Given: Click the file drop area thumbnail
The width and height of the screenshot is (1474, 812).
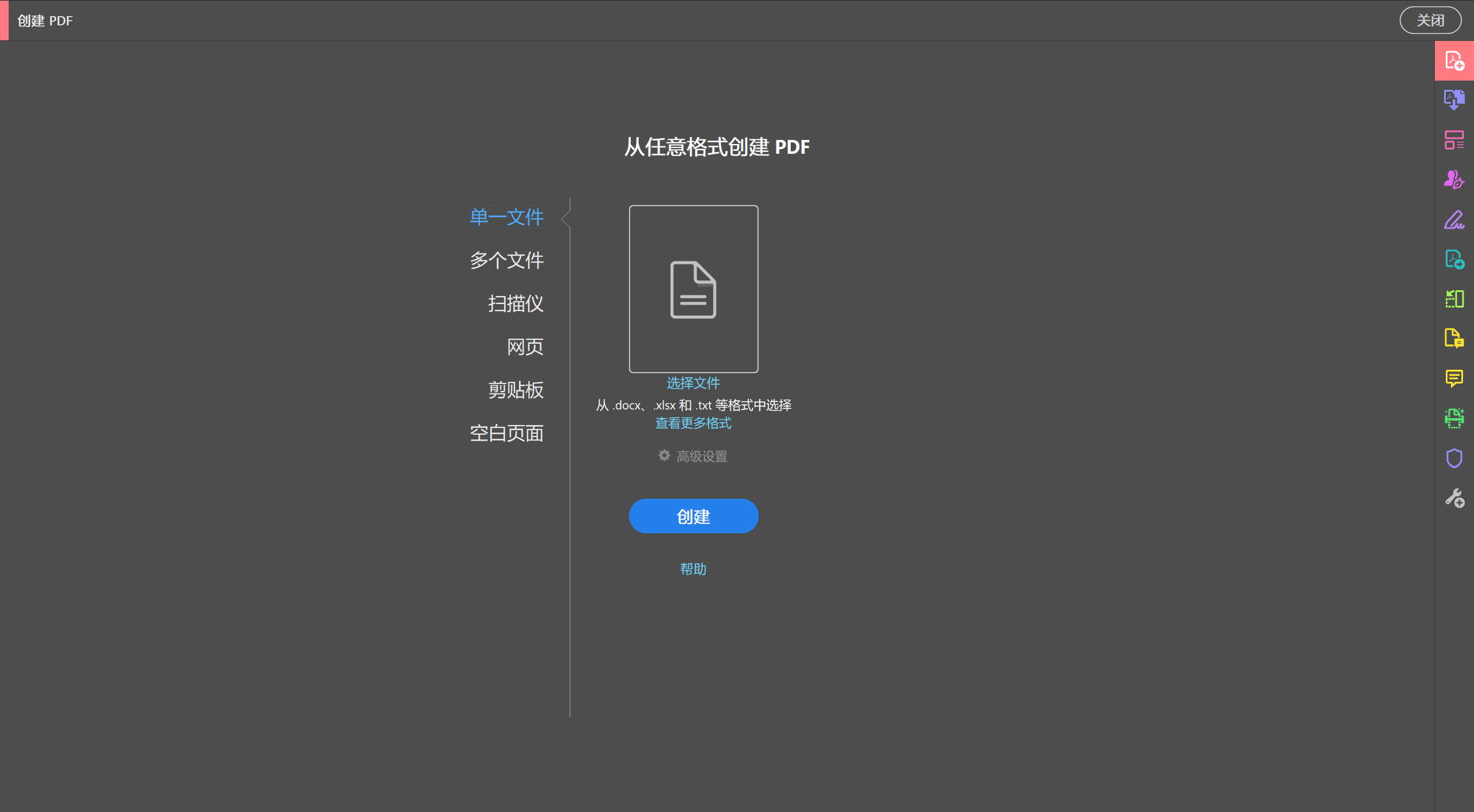Looking at the screenshot, I should [693, 289].
